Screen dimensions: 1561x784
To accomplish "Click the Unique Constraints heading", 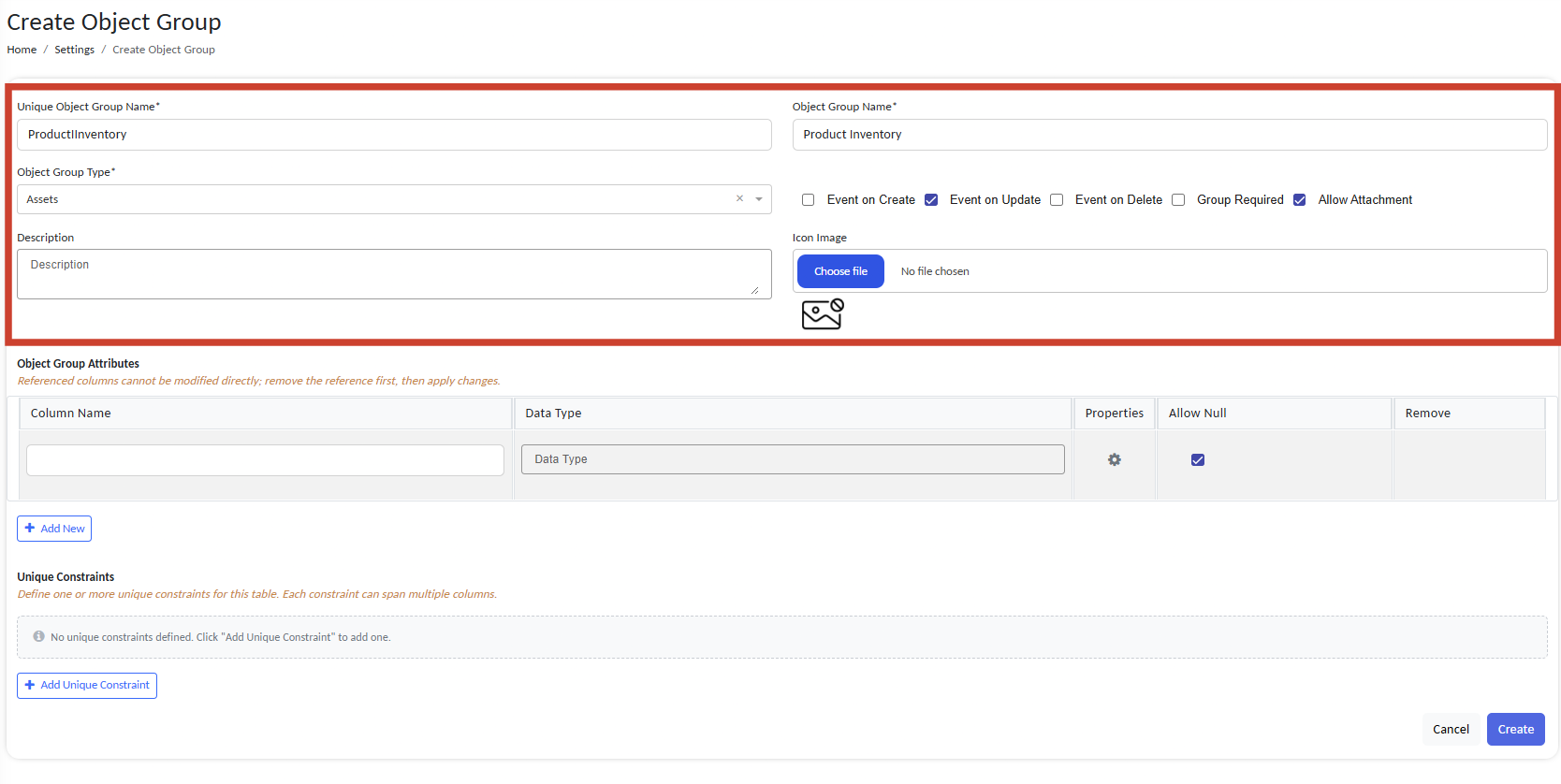I will click(x=66, y=576).
